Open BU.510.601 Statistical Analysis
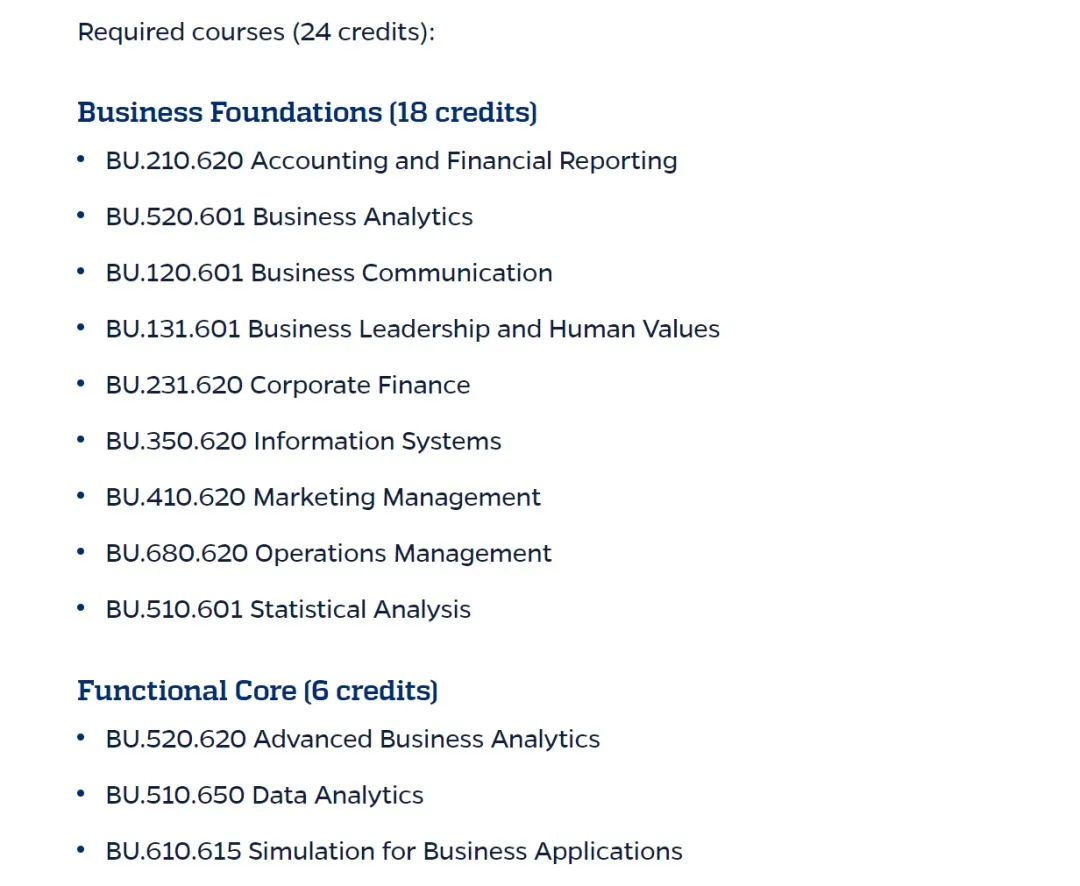The width and height of the screenshot is (1080, 886). 288,609
